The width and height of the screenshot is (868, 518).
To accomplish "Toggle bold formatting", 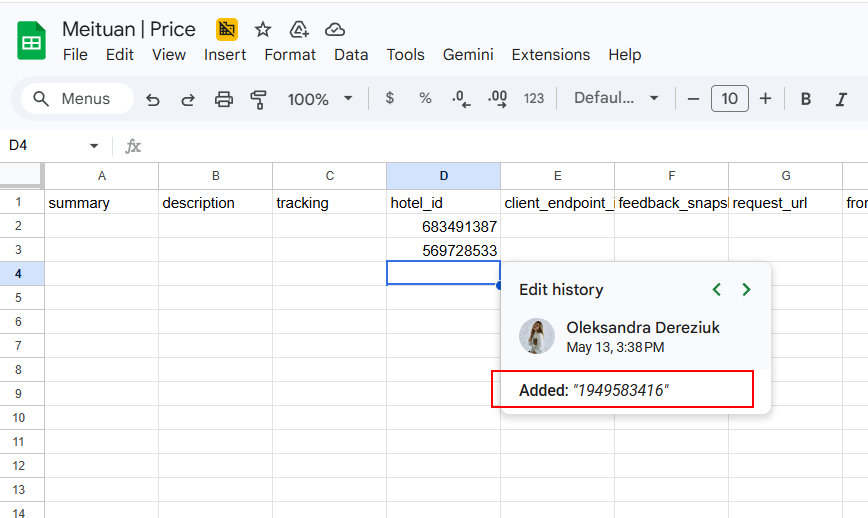I will [806, 99].
